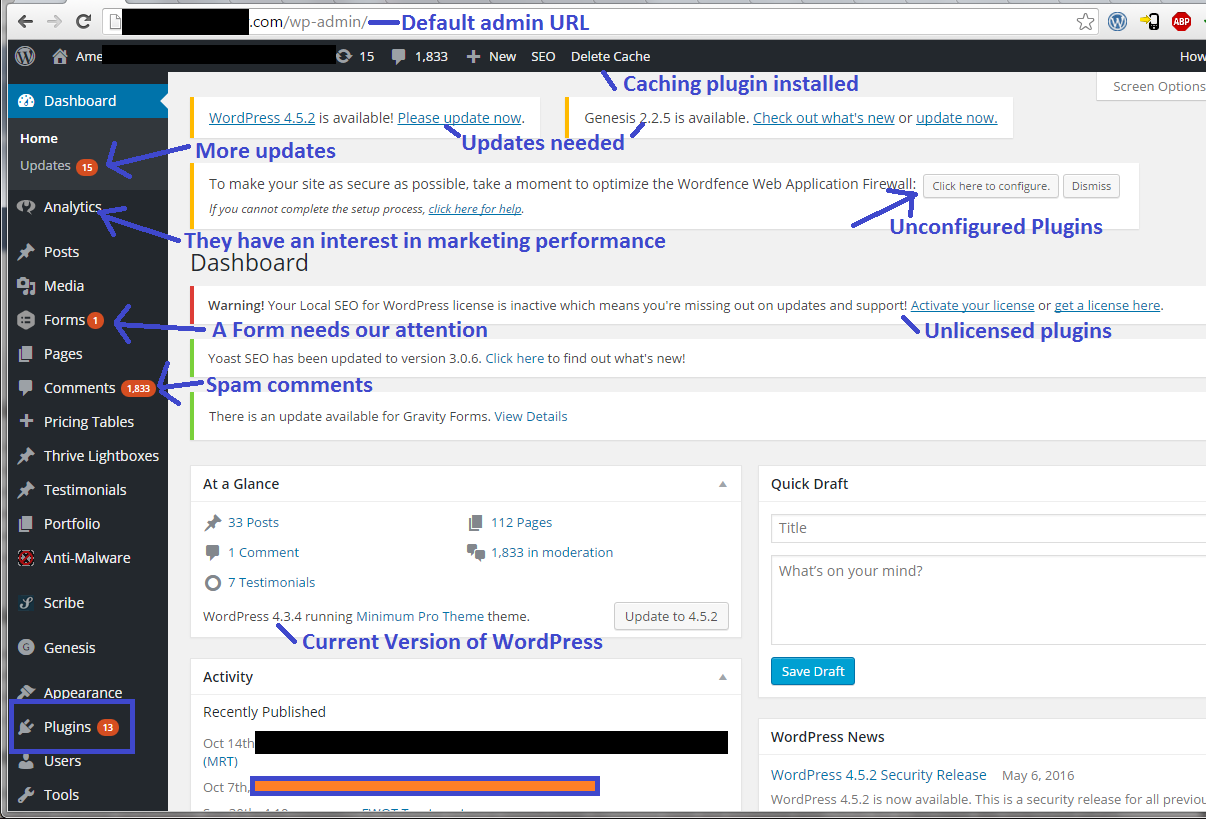Open Gravity Forms 'View Details' link
The width and height of the screenshot is (1206, 819).
point(531,416)
